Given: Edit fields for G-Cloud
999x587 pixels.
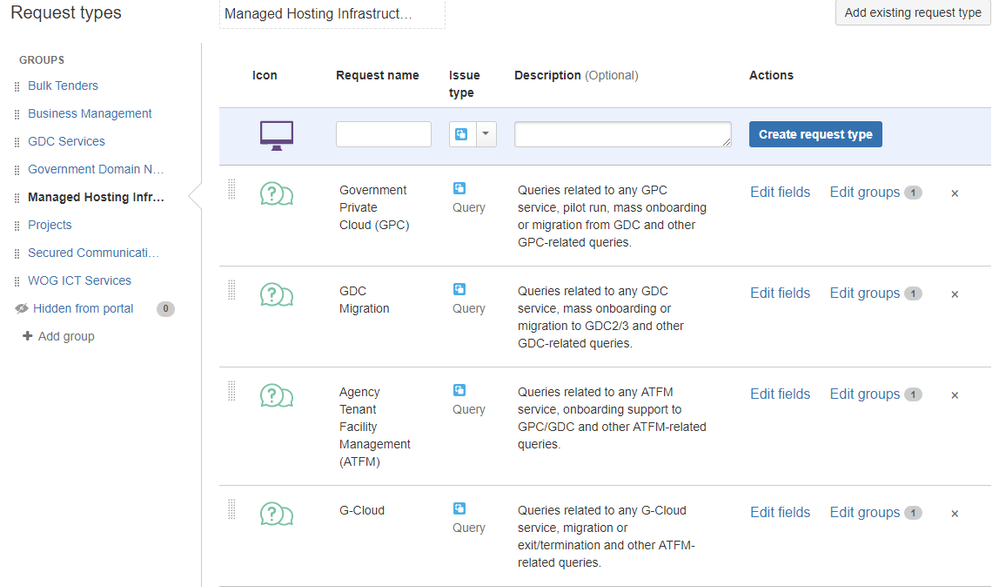Looking at the screenshot, I should click(x=780, y=512).
